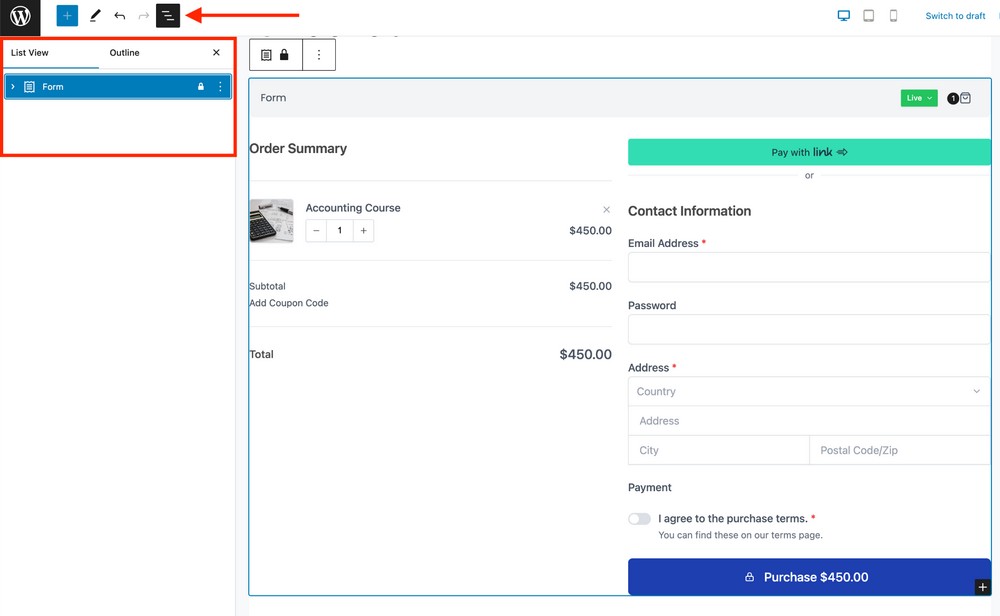The height and width of the screenshot is (616, 1000).
Task: Click the Pay with link button
Action: click(x=808, y=152)
